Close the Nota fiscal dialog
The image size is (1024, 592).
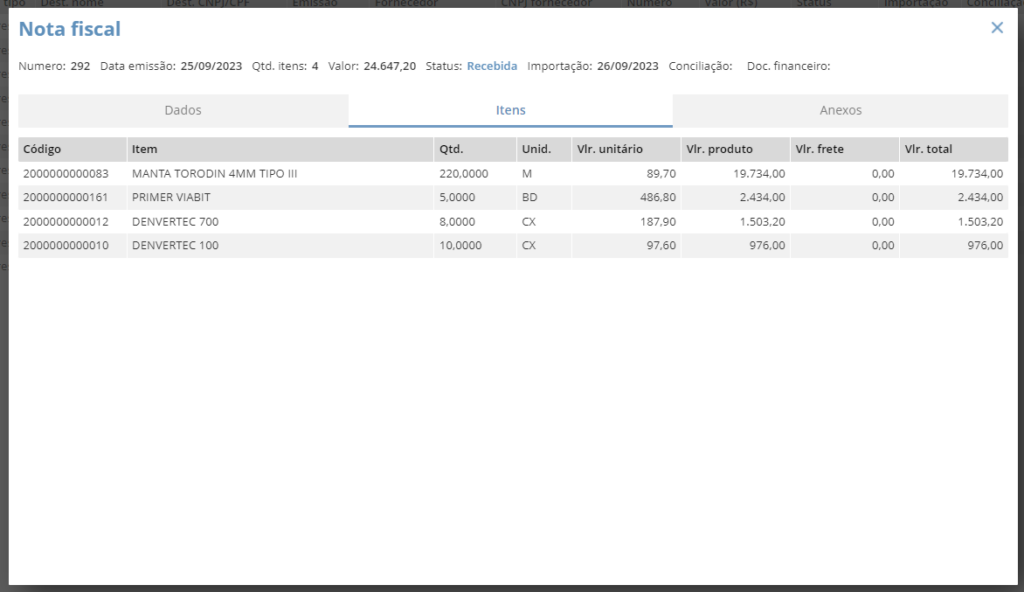tap(997, 27)
